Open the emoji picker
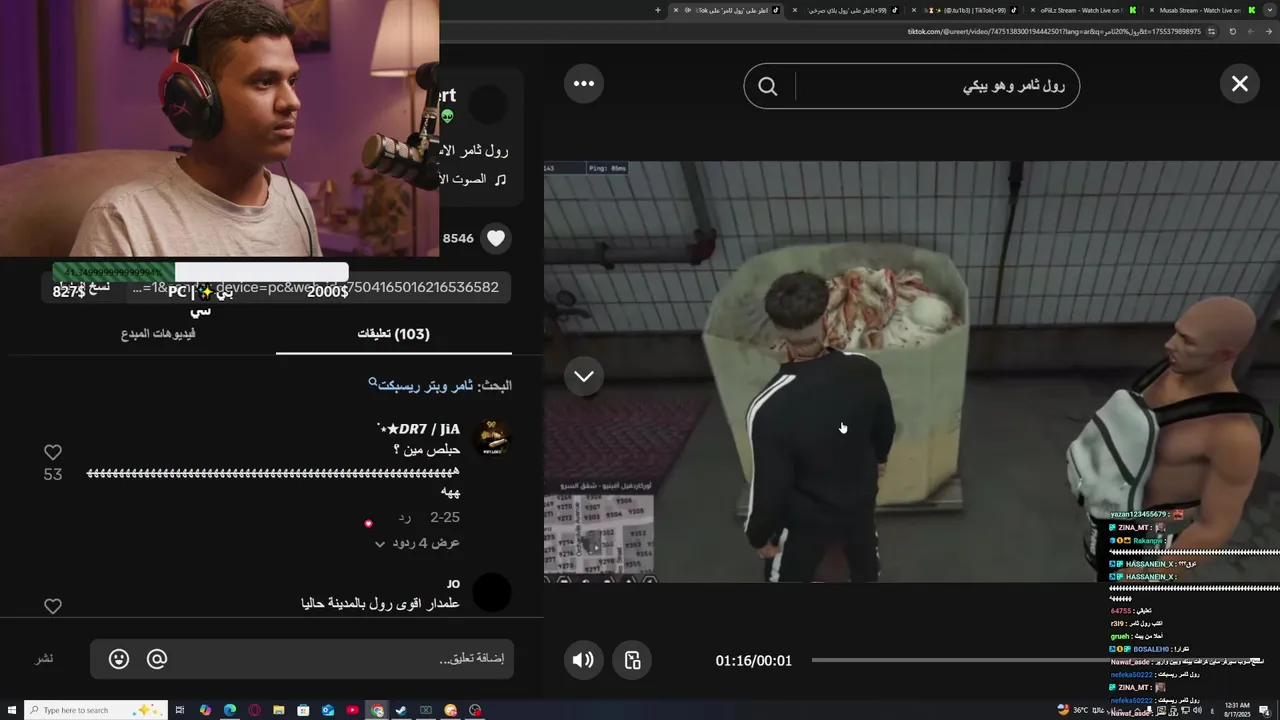This screenshot has width=1280, height=720. 119,659
